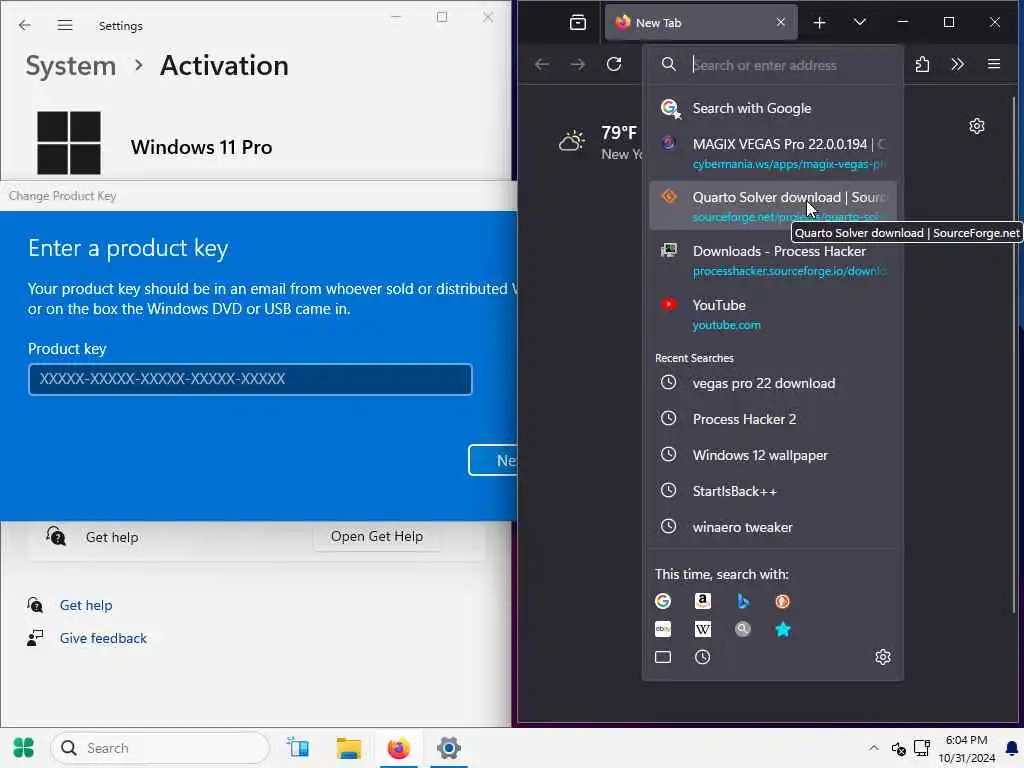Click the Product key input field
Image resolution: width=1024 pixels, height=768 pixels.
(250, 379)
